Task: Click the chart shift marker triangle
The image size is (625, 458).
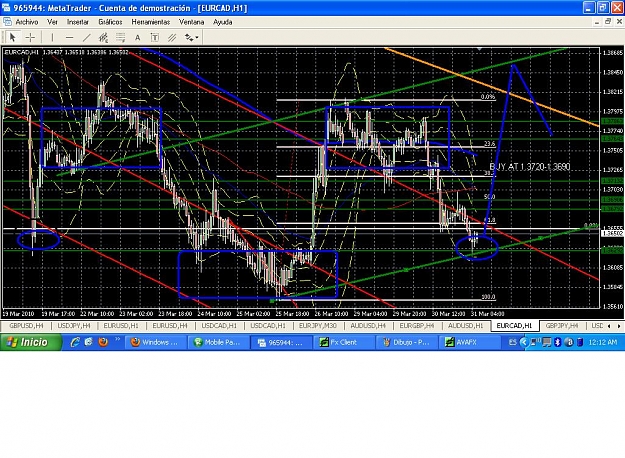Action: coord(480,49)
